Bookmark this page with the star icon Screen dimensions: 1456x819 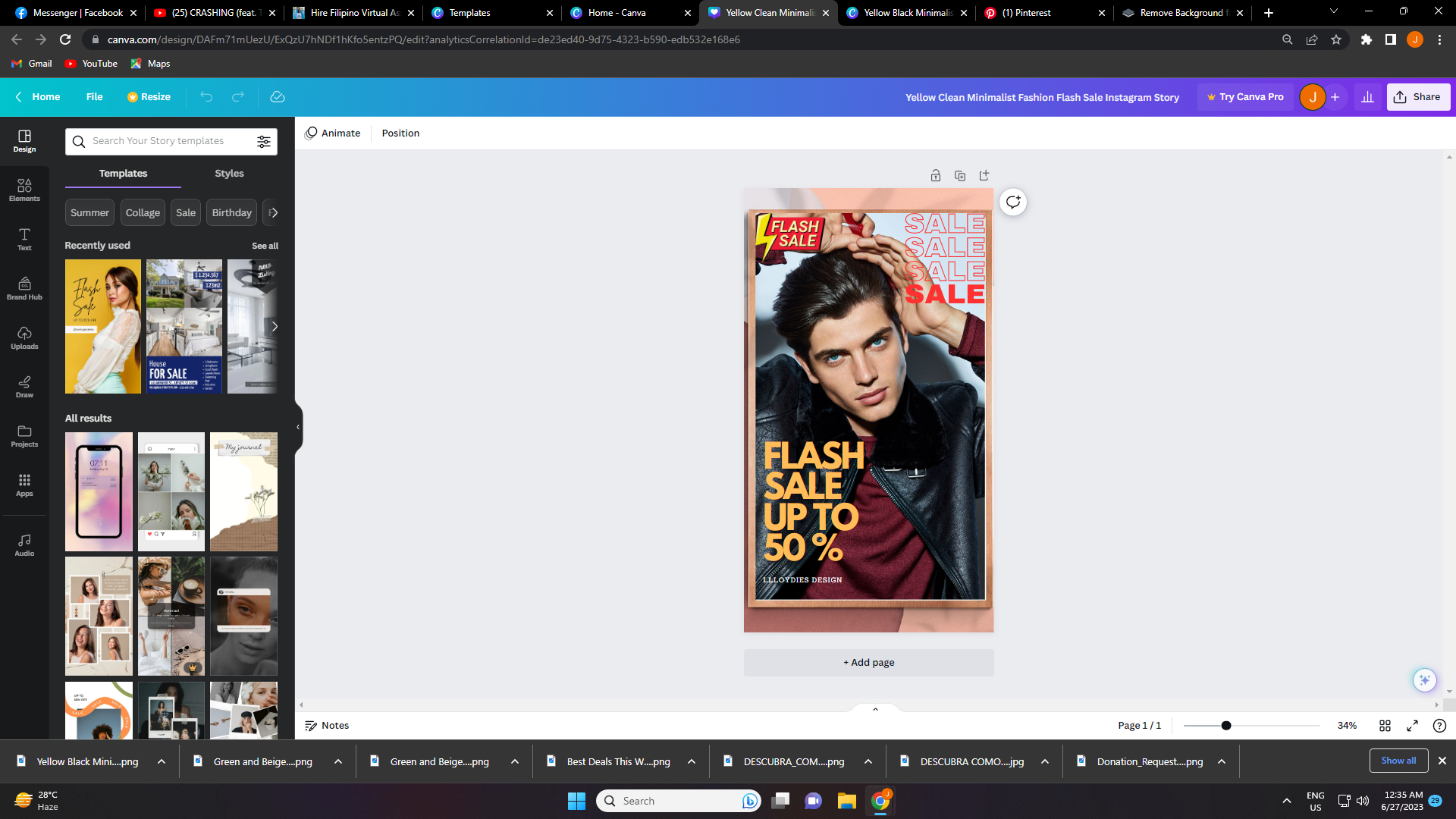tap(1336, 39)
